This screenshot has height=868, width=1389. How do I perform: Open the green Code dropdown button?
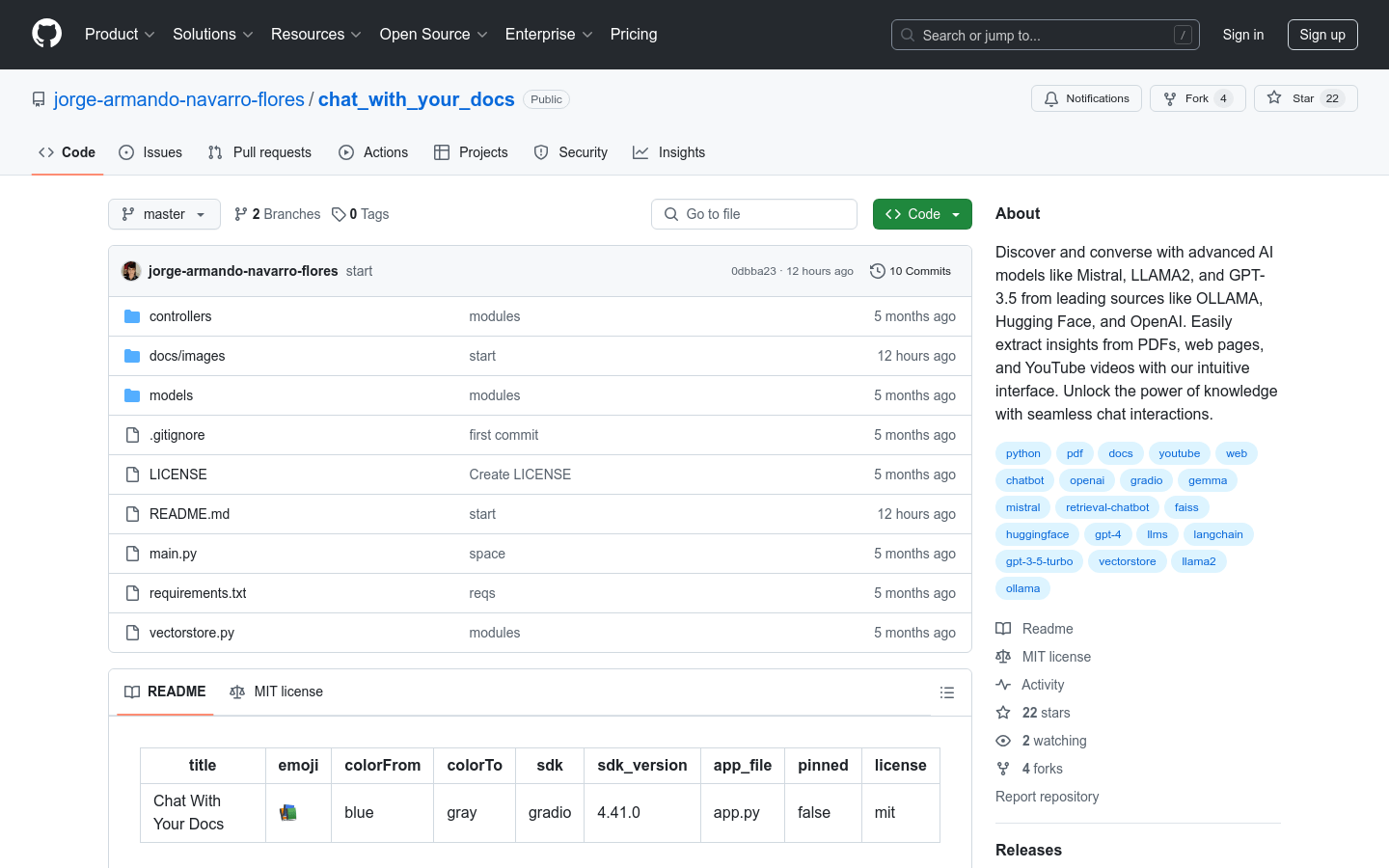point(922,214)
